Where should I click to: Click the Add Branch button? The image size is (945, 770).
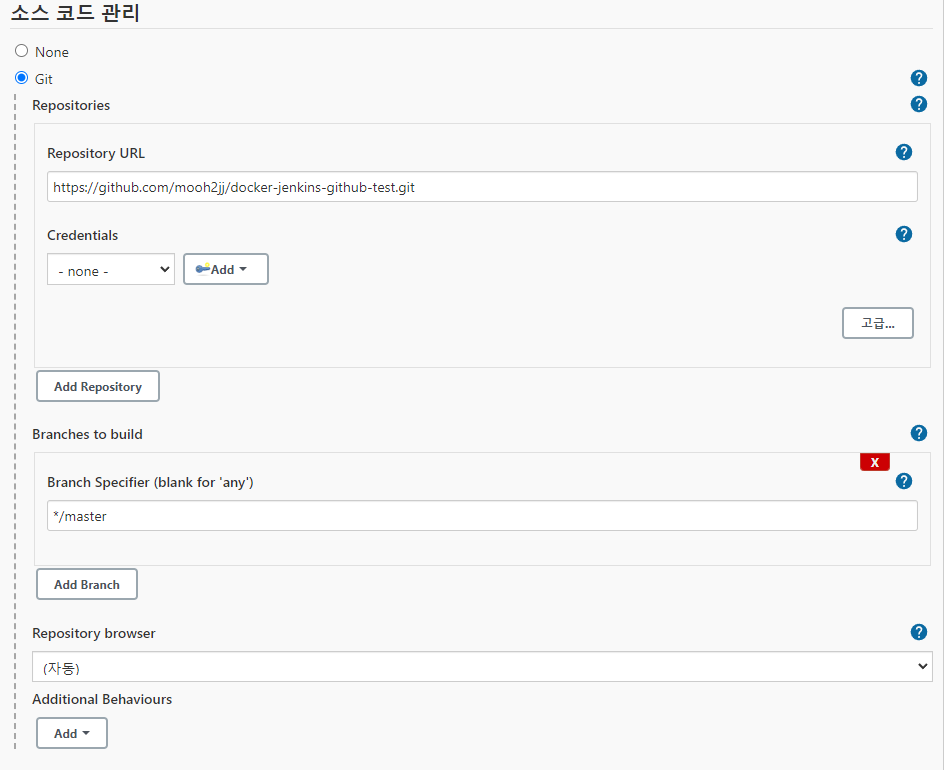pyautogui.click(x=86, y=584)
